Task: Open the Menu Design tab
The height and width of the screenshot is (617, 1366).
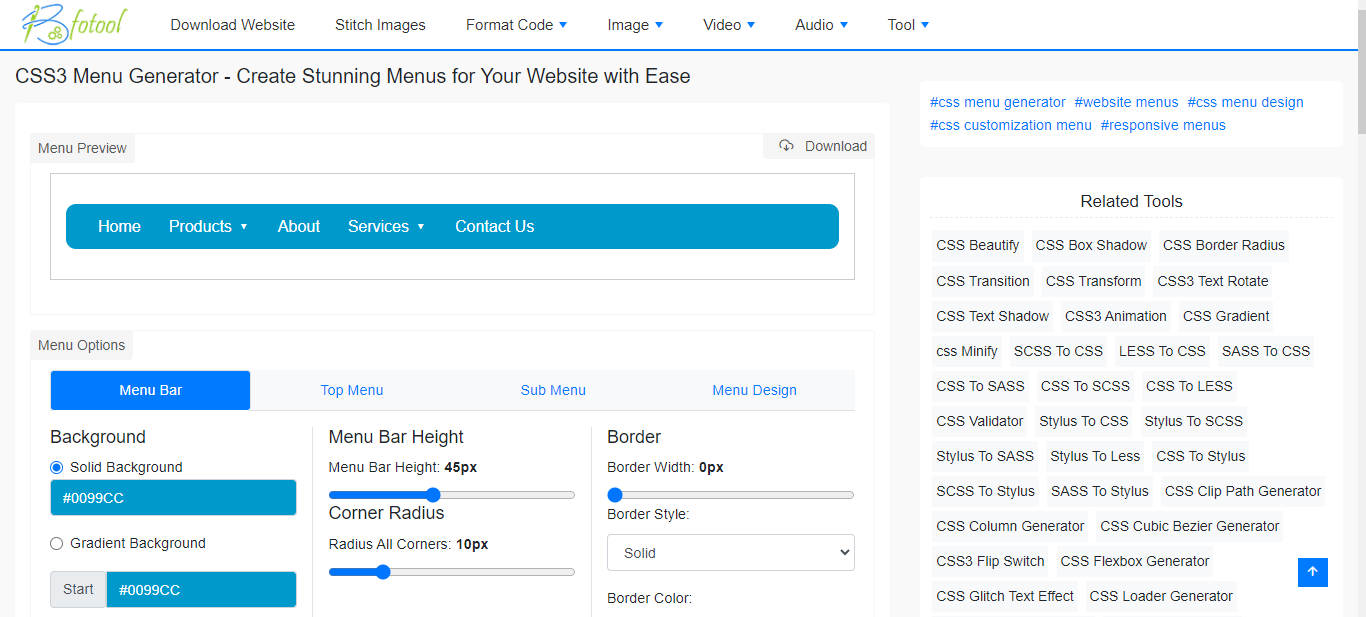Action: pos(754,390)
